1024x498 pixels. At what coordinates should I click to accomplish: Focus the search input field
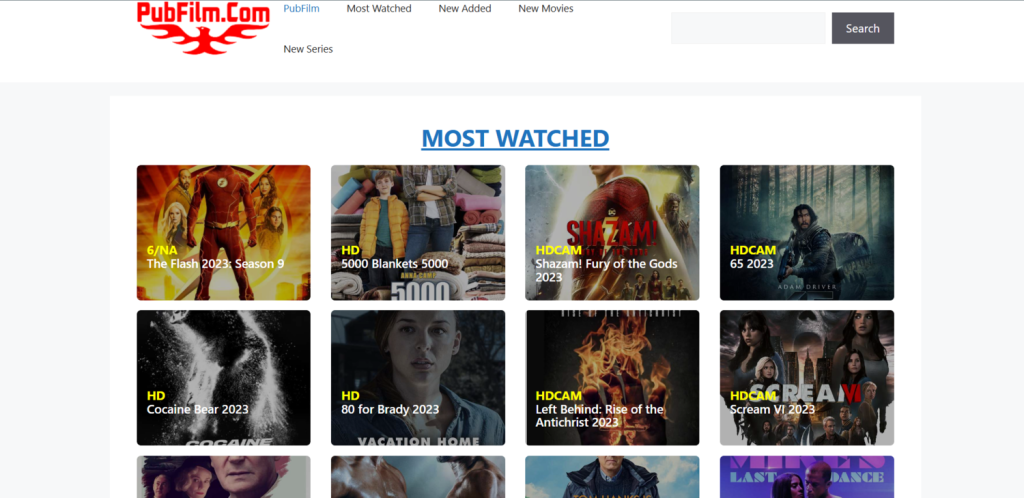coord(748,28)
